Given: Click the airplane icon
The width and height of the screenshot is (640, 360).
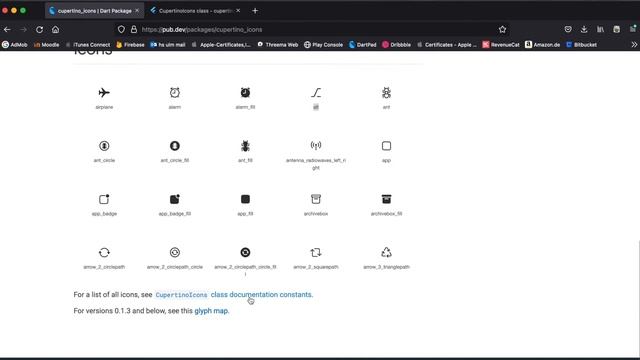Looking at the screenshot, I should pos(104,93).
